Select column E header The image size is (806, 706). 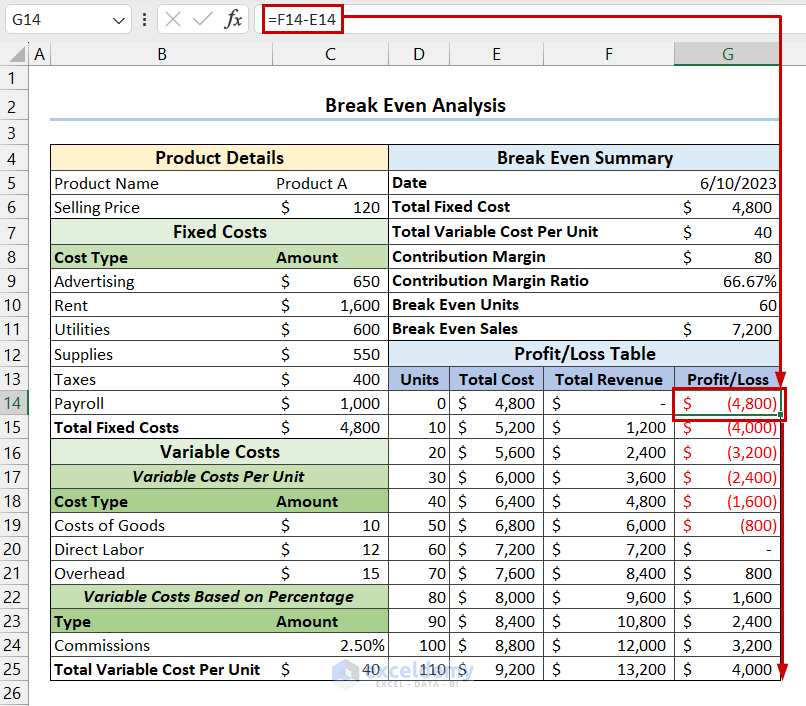coord(496,54)
